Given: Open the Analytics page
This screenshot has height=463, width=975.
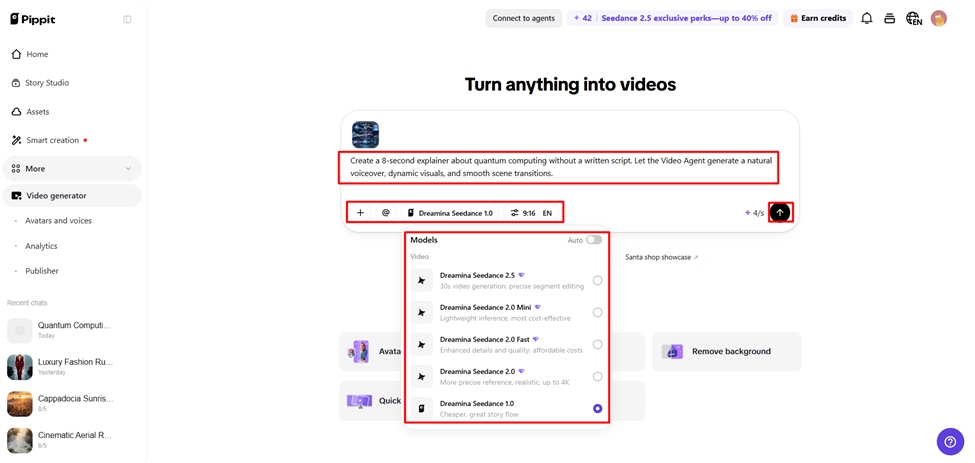Looking at the screenshot, I should (41, 246).
